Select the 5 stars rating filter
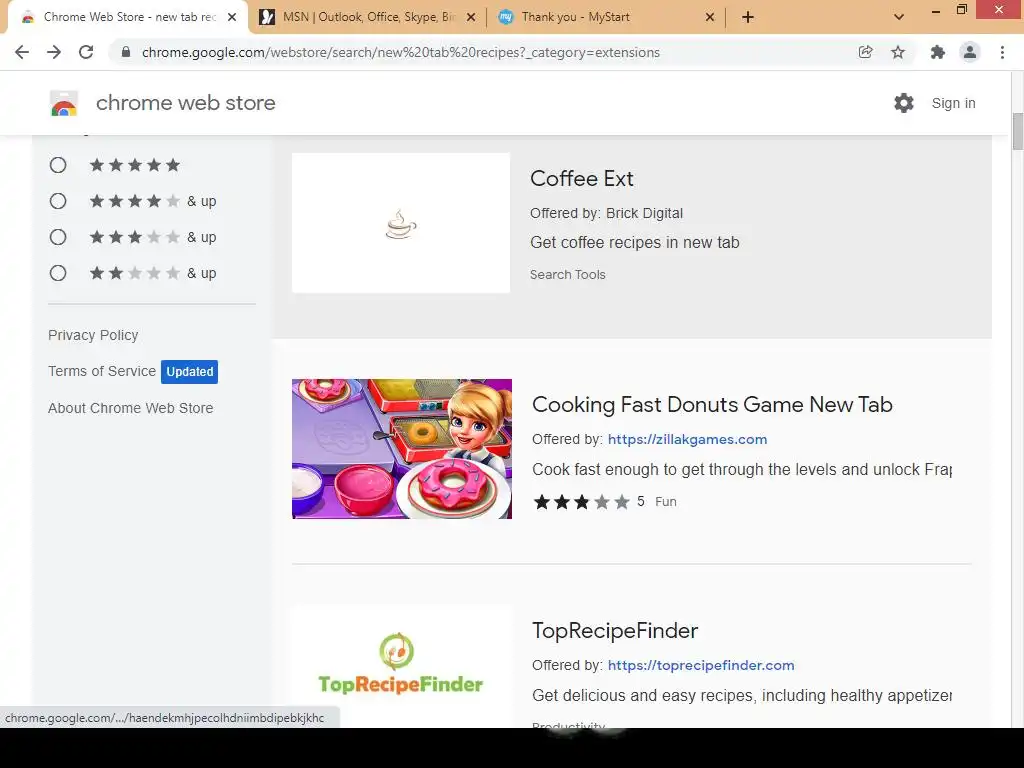The image size is (1024, 768). 58,165
